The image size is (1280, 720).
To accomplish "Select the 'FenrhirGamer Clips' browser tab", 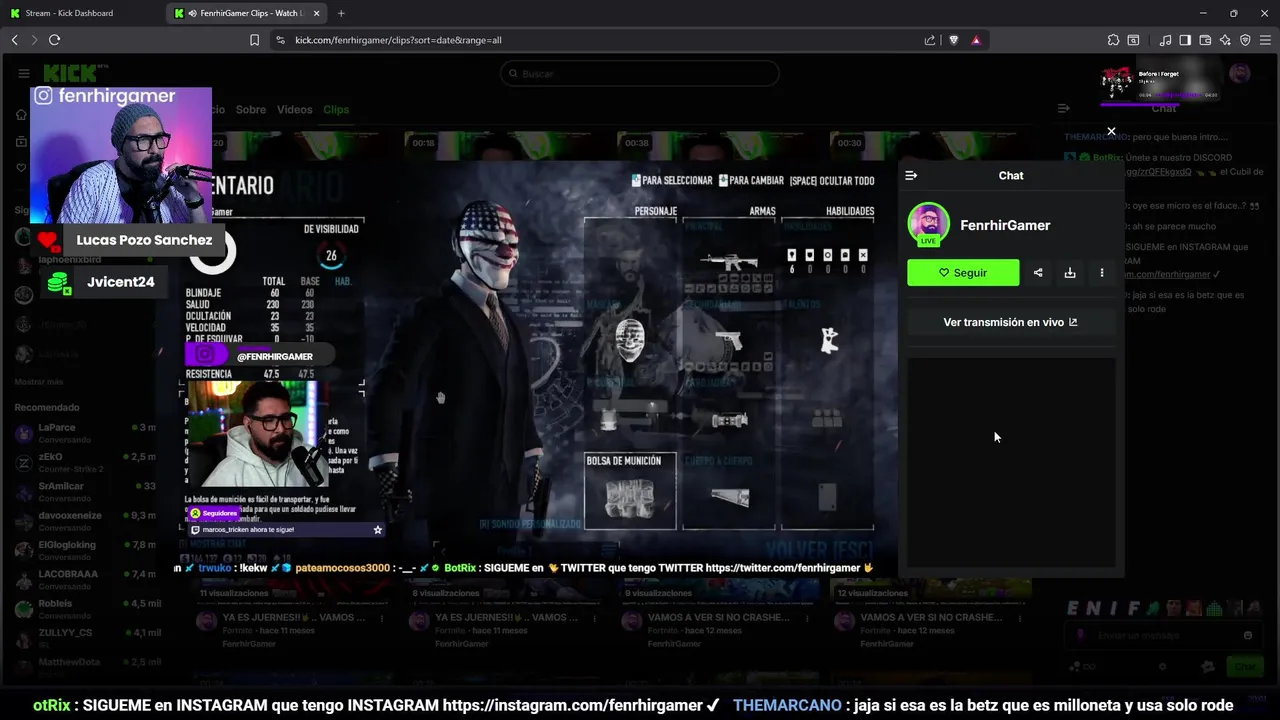I will [x=247, y=13].
